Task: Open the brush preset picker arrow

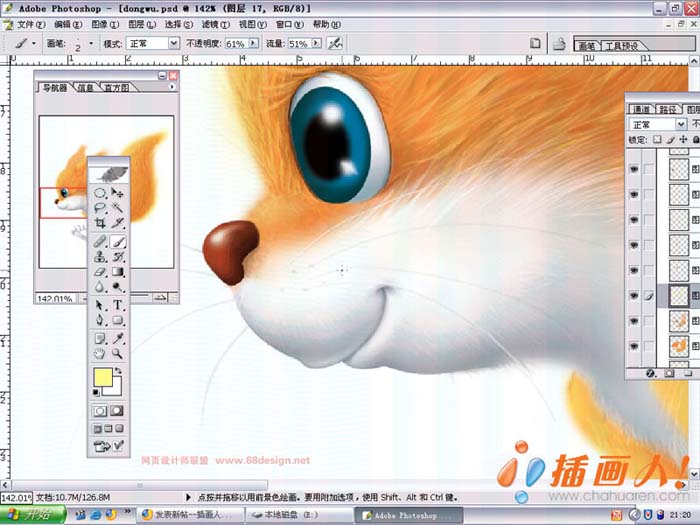Action: (x=91, y=43)
